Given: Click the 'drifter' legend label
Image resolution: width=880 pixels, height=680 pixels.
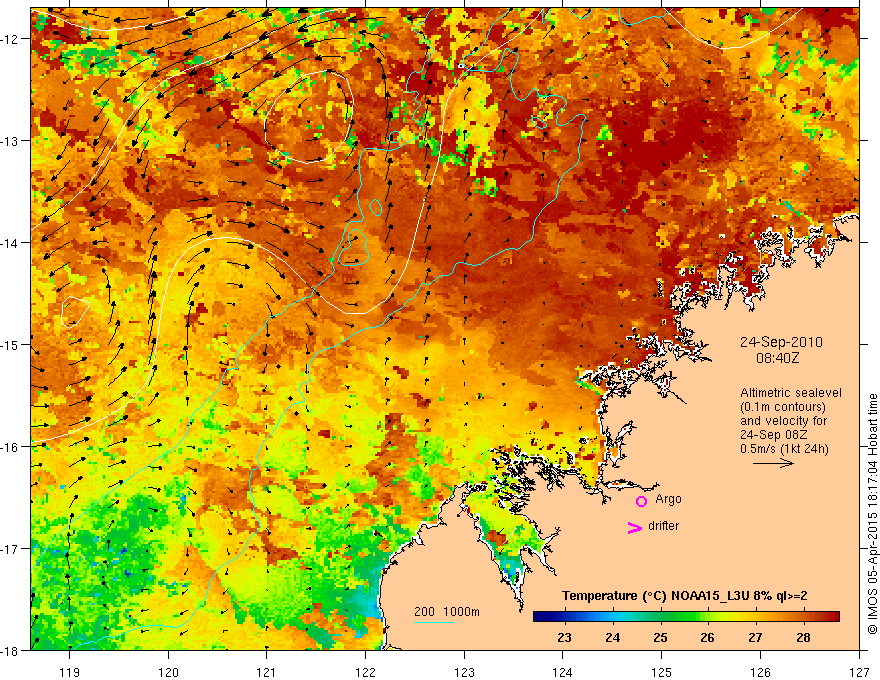Looking at the screenshot, I should [663, 526].
